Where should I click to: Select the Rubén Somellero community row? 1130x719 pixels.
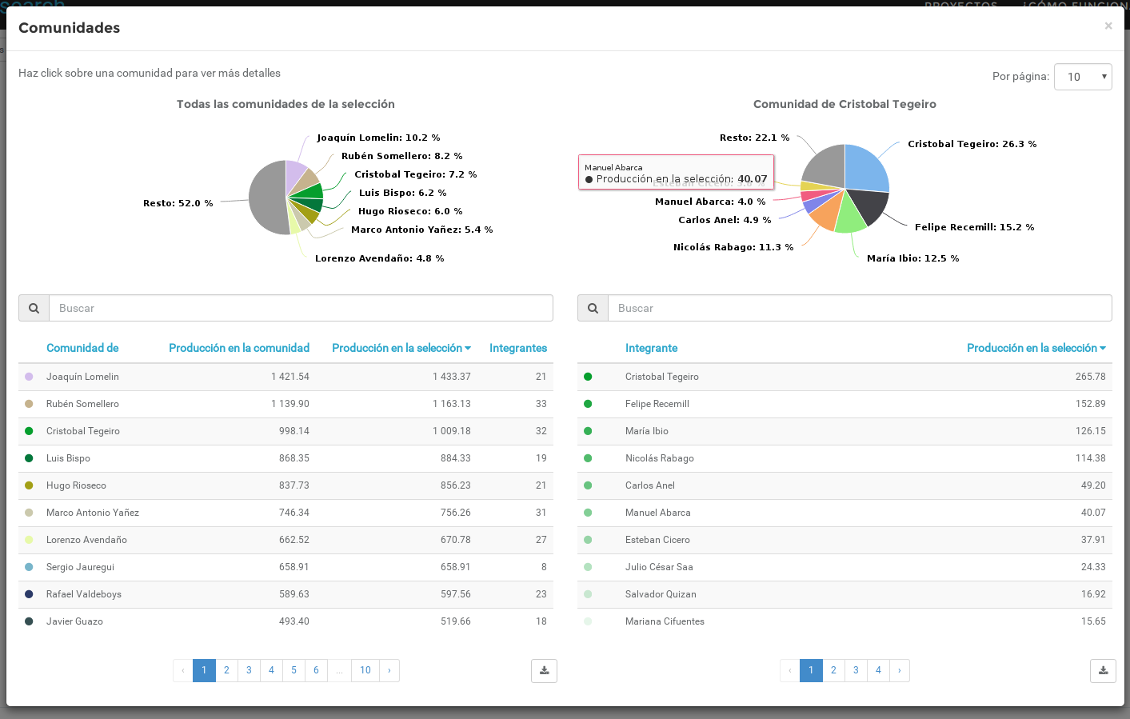point(83,404)
